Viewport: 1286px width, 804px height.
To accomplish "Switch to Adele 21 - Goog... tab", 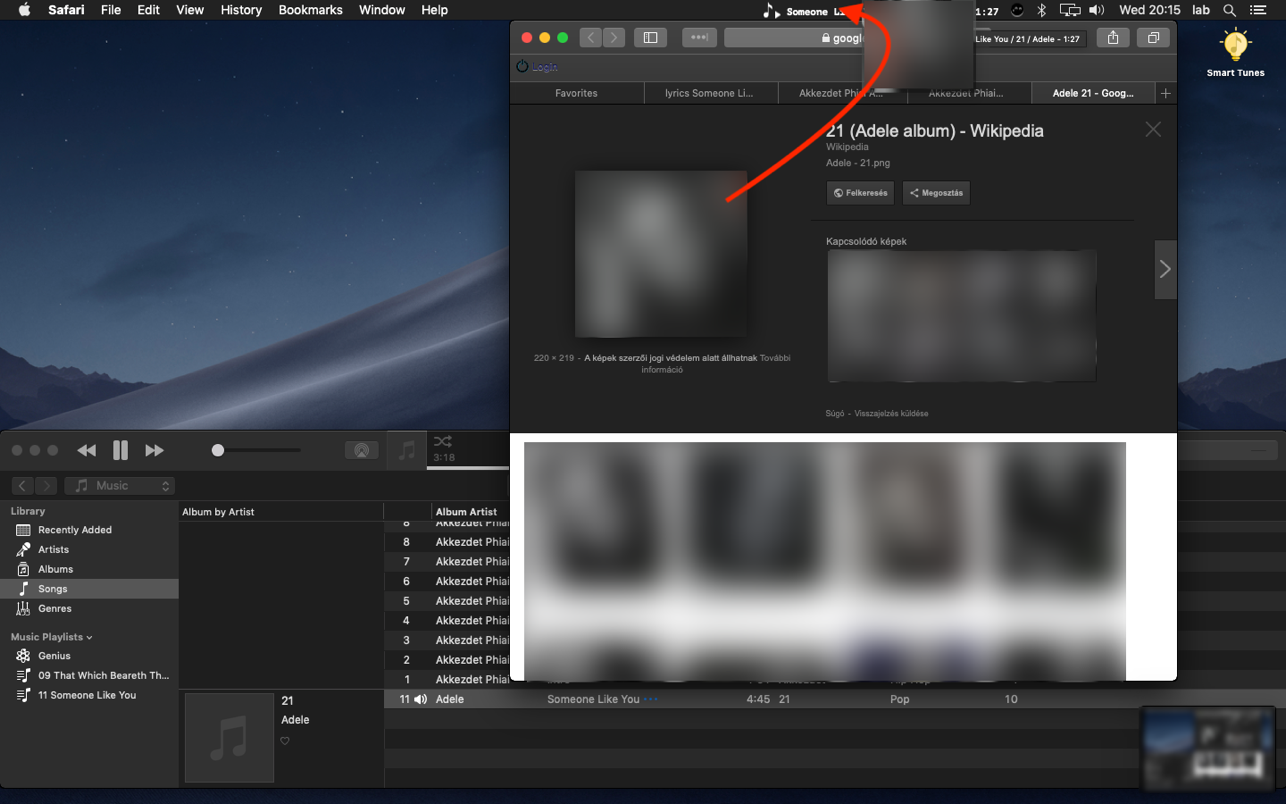I will pos(1093,93).
